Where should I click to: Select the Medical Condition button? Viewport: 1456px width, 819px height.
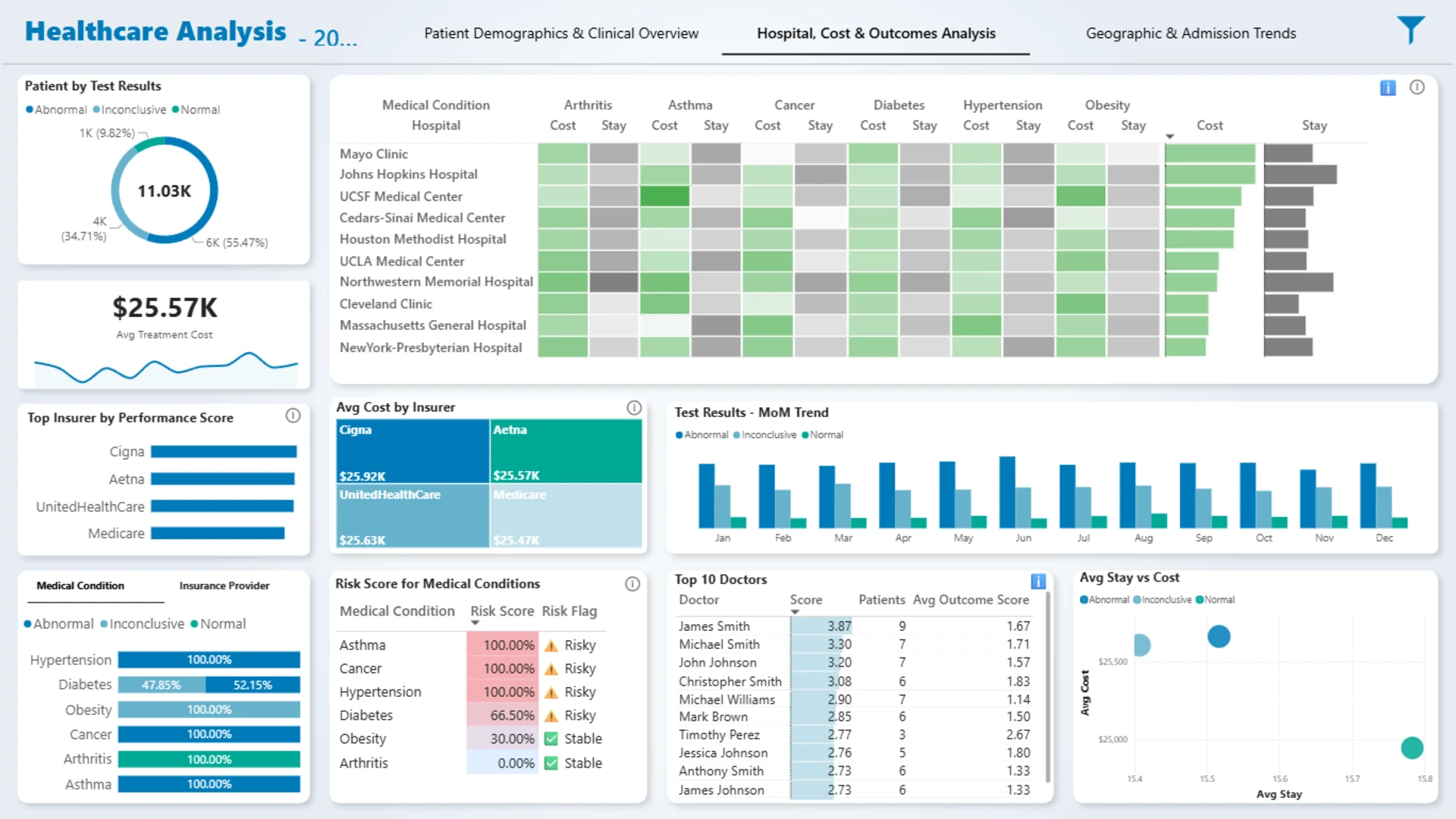coord(80,585)
